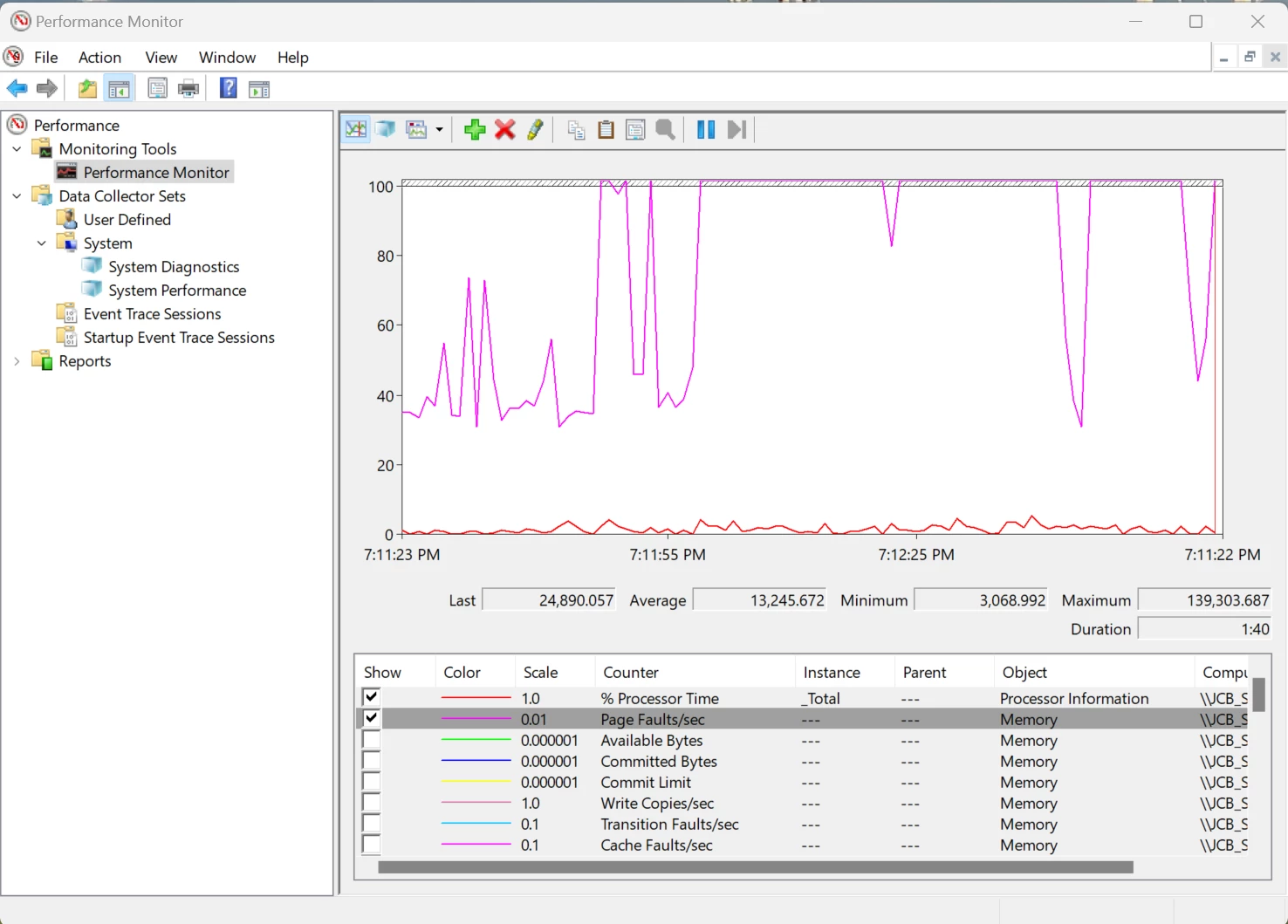Select Event Trace Sessions in the tree
This screenshot has width=1288, height=924.
(x=152, y=314)
